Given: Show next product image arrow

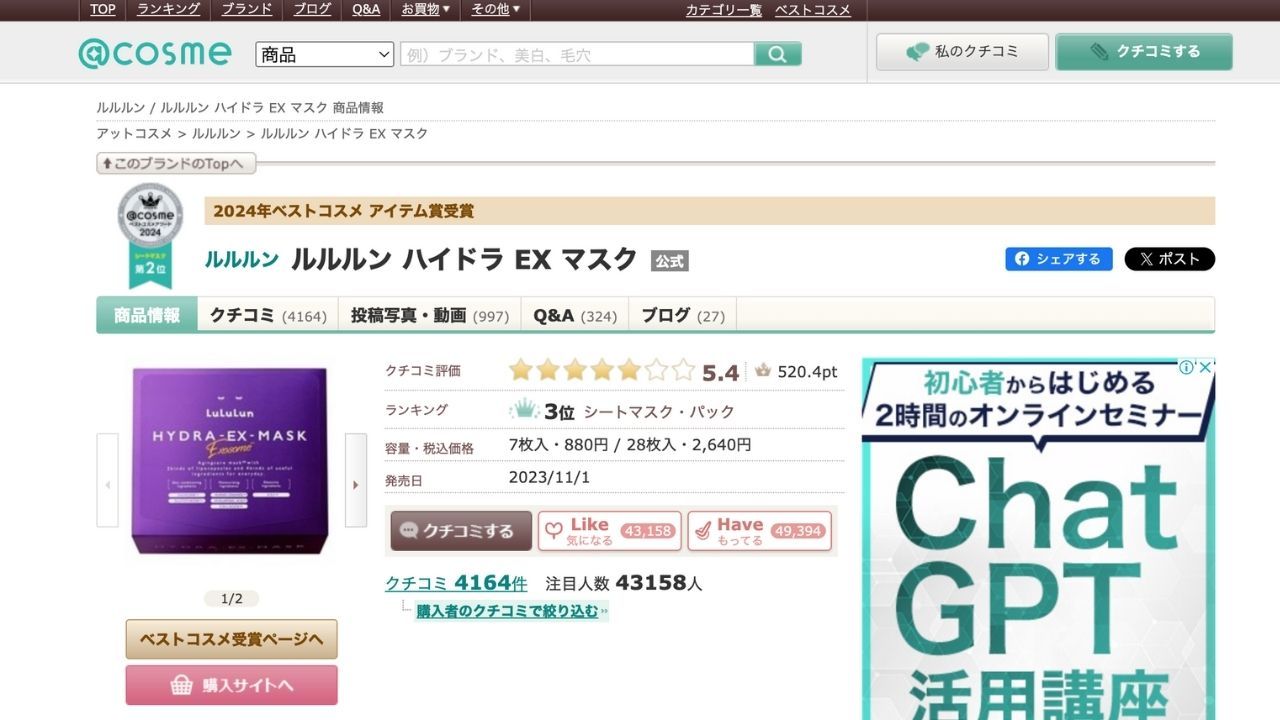Looking at the screenshot, I should [x=356, y=480].
